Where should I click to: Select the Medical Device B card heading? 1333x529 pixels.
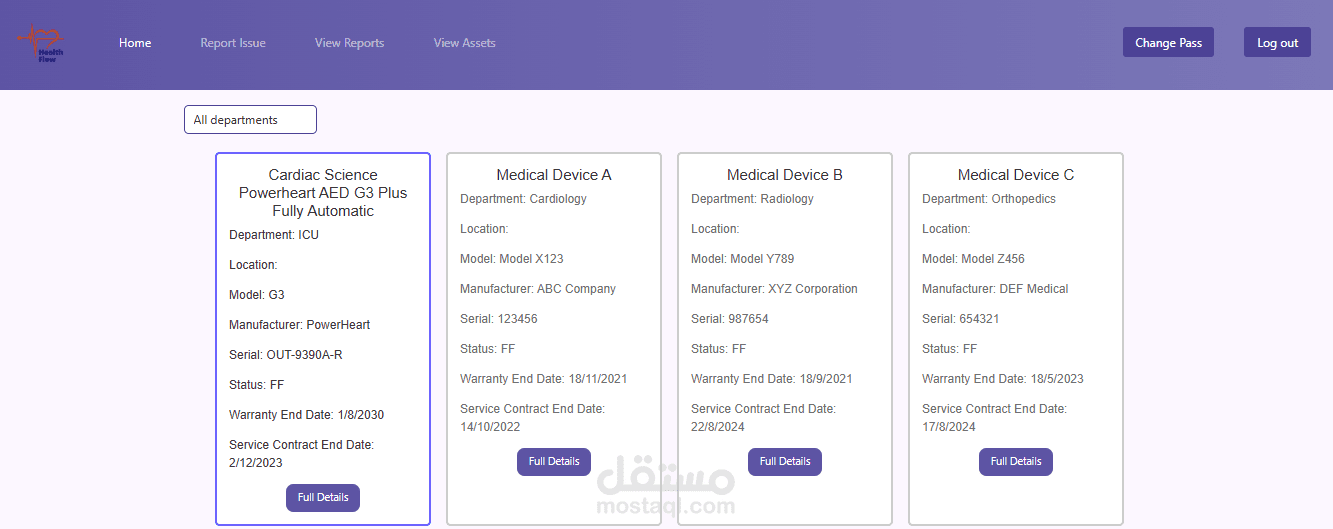785,175
